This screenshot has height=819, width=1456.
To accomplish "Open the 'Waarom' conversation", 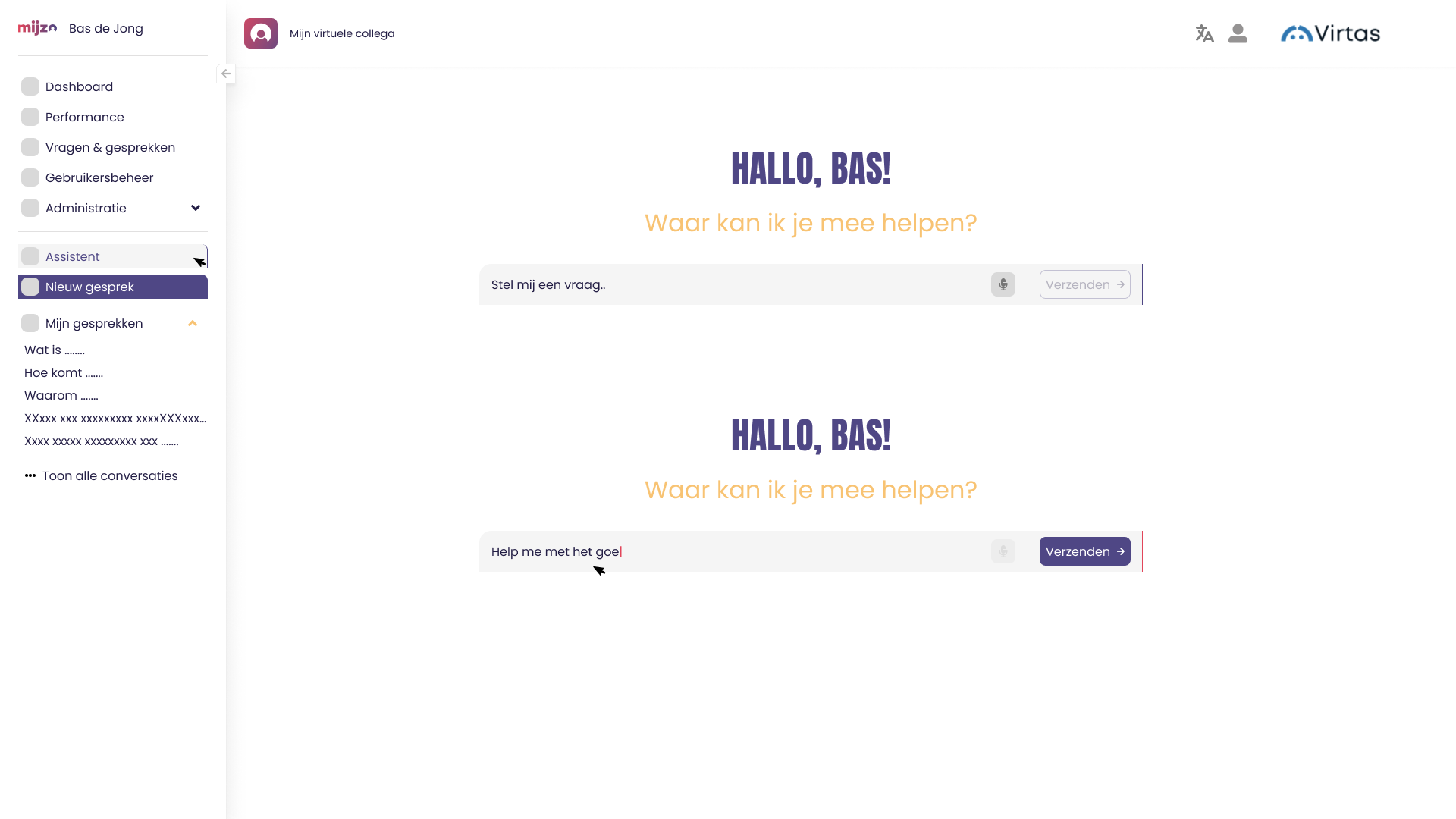I will (x=61, y=395).
